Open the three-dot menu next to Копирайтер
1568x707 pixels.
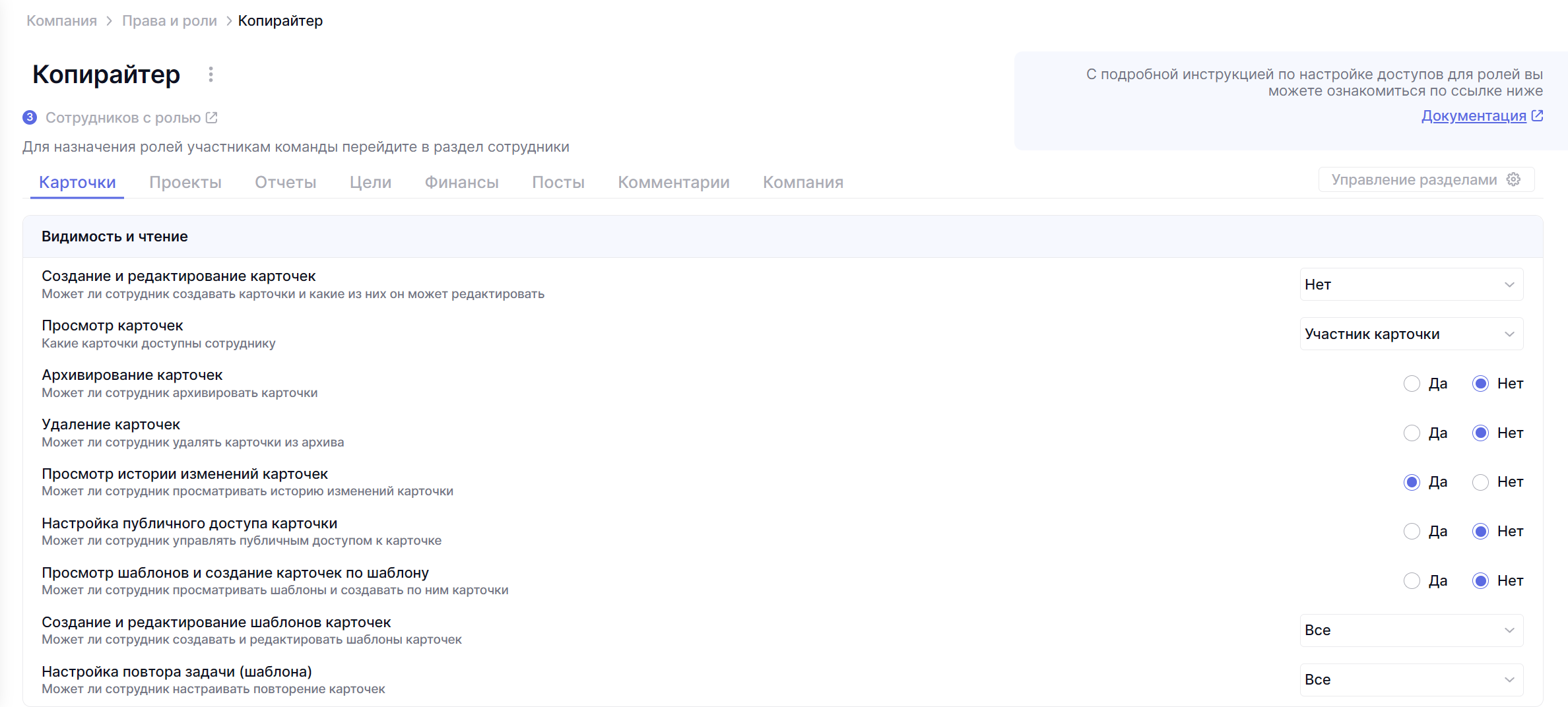[x=211, y=75]
